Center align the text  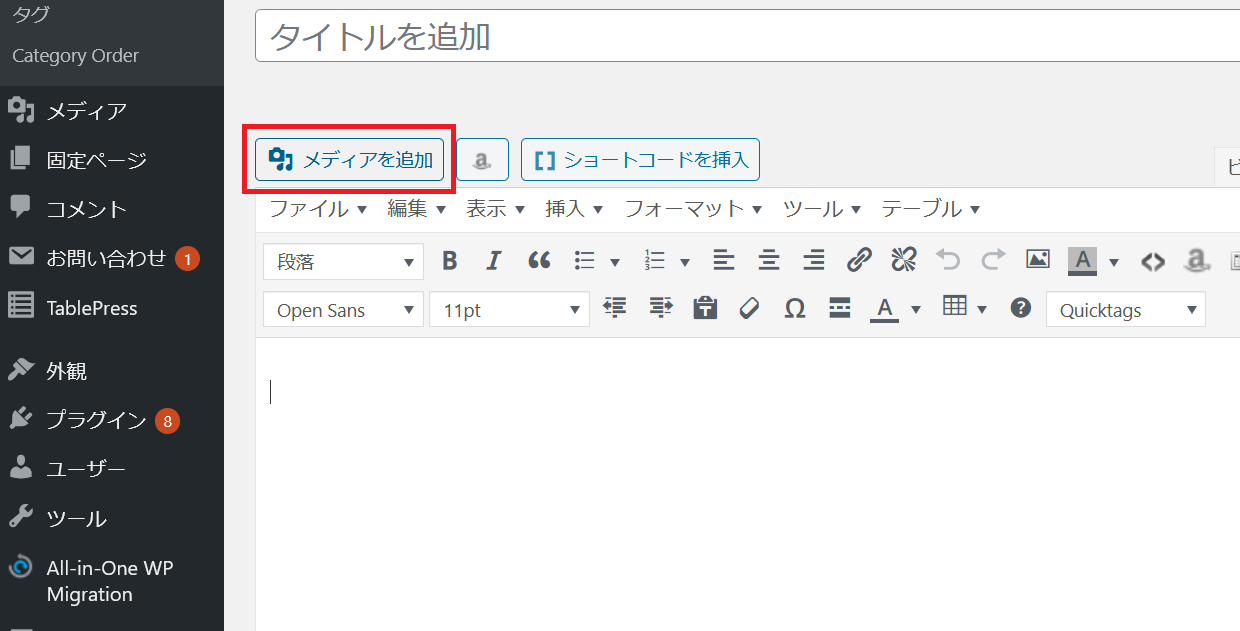click(x=769, y=261)
